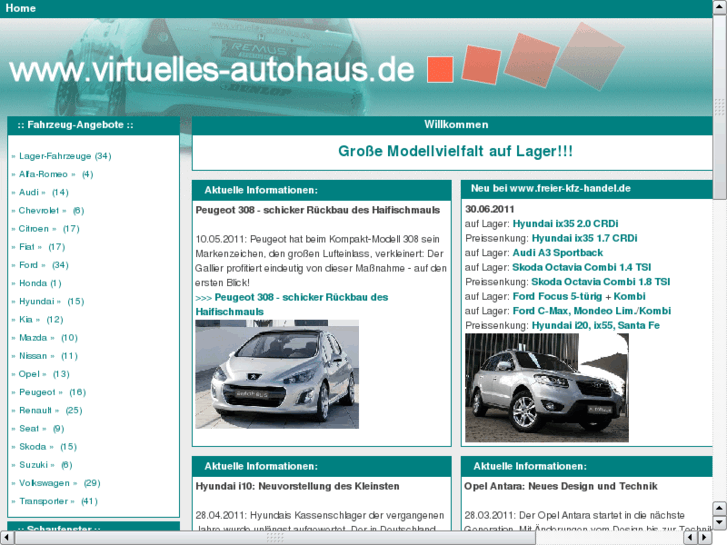Click the Neu bei www.freier-kfz-handel.de header
This screenshot has width=727, height=545.
coord(587,189)
